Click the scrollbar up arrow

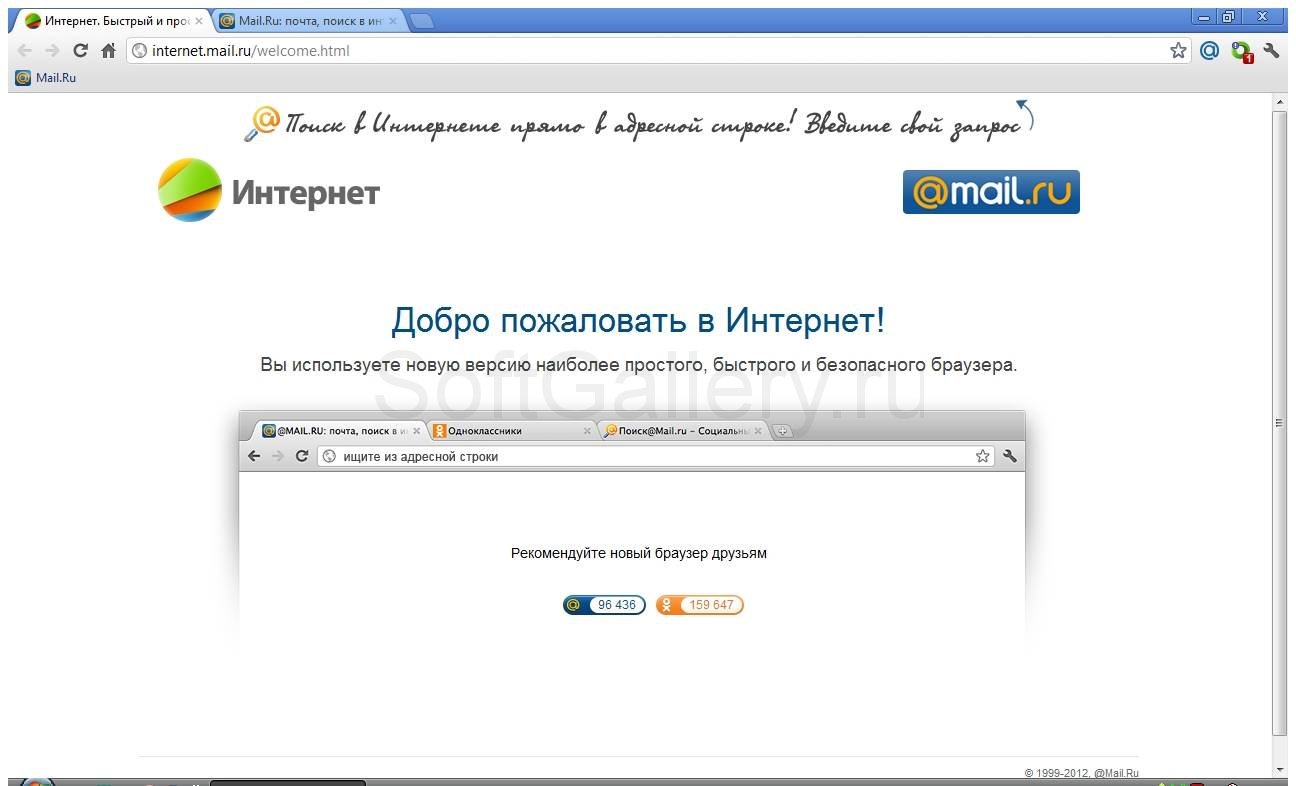pos(1280,103)
